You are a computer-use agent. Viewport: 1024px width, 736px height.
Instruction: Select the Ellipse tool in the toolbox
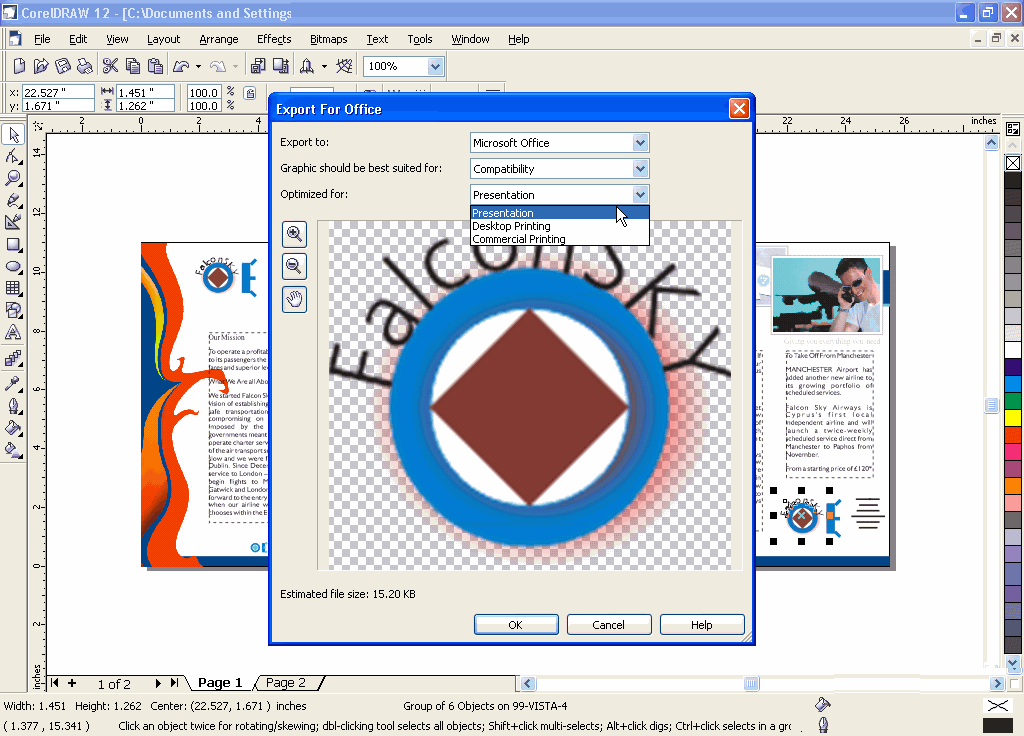13,266
